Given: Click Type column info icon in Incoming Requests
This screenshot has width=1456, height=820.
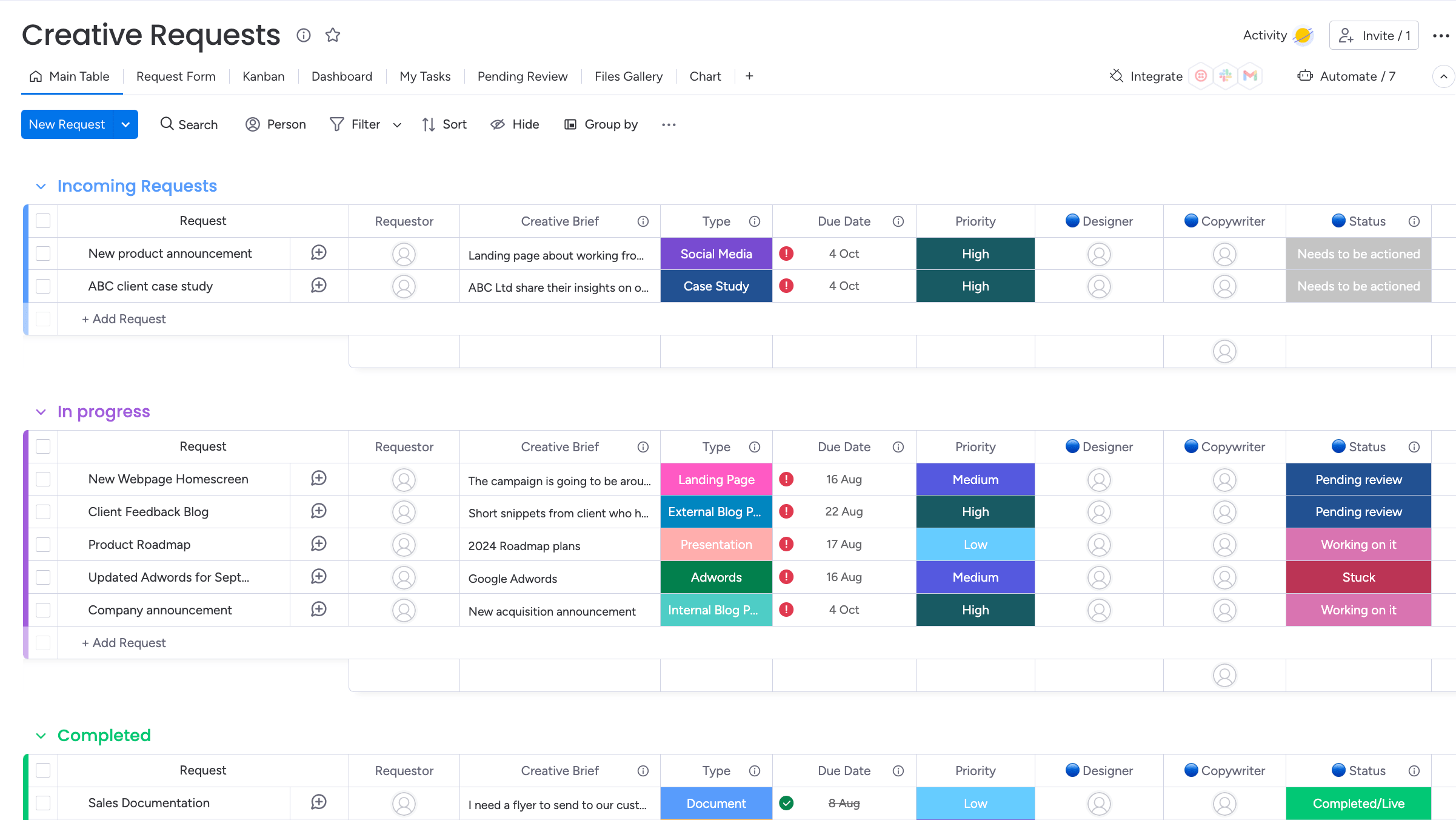Looking at the screenshot, I should coord(755,221).
